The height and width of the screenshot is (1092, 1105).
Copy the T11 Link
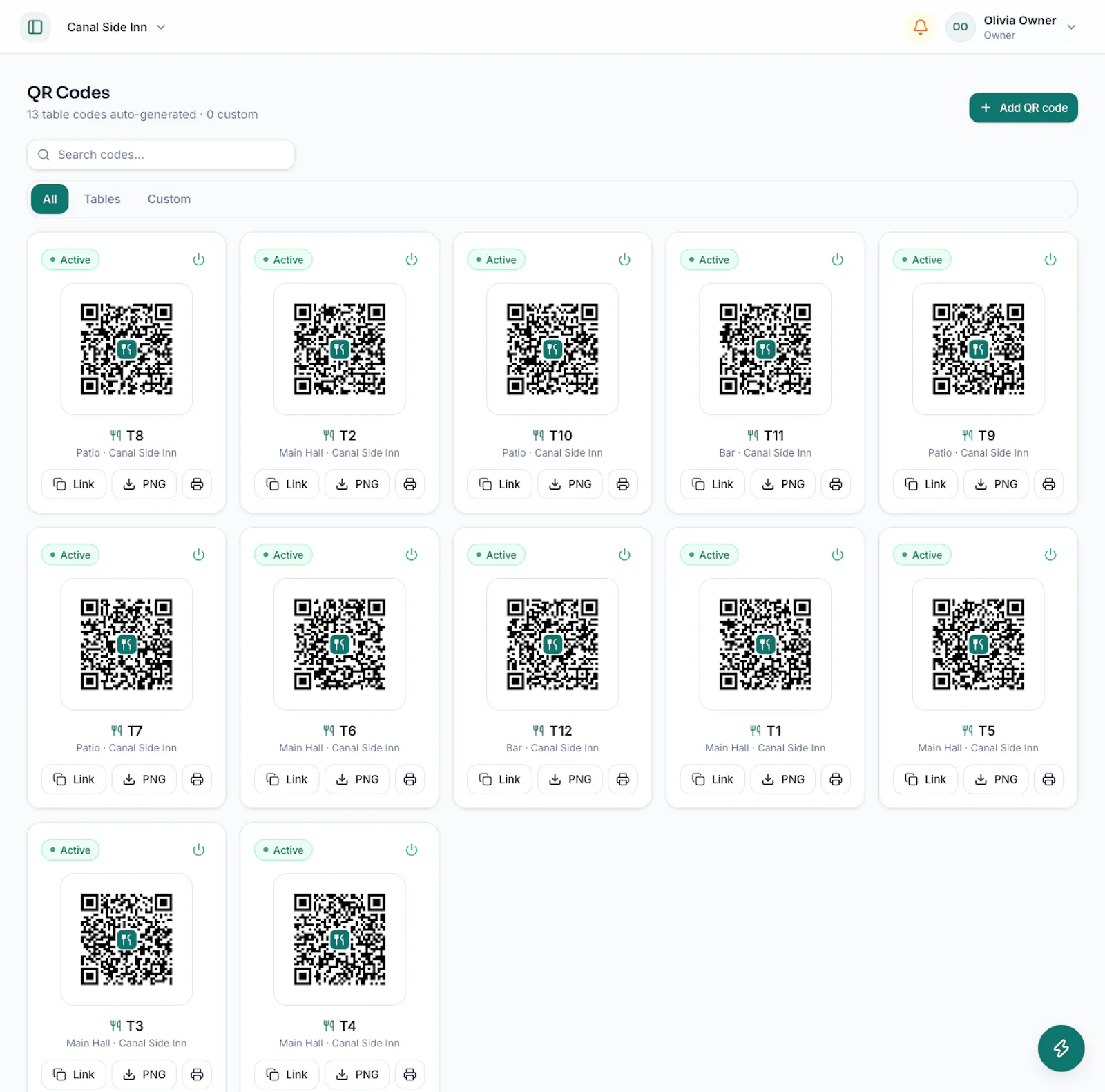pos(713,484)
